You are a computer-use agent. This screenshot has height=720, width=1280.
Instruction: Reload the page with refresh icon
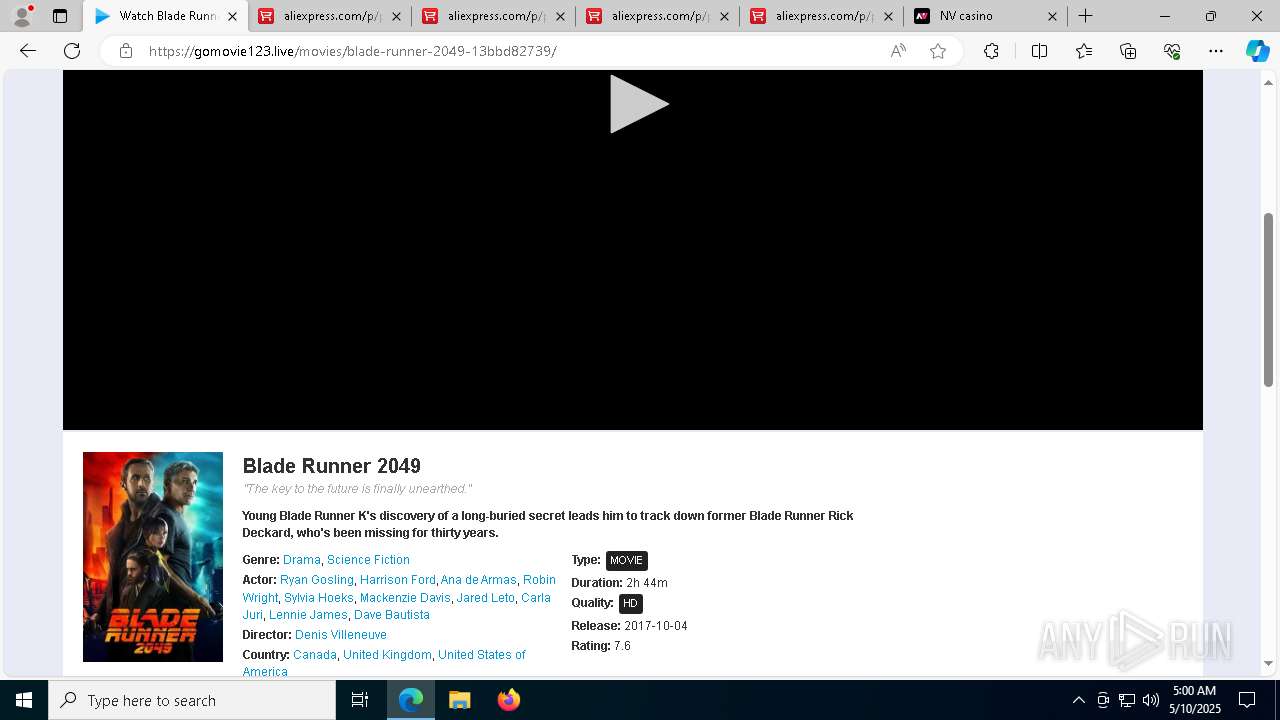72,51
